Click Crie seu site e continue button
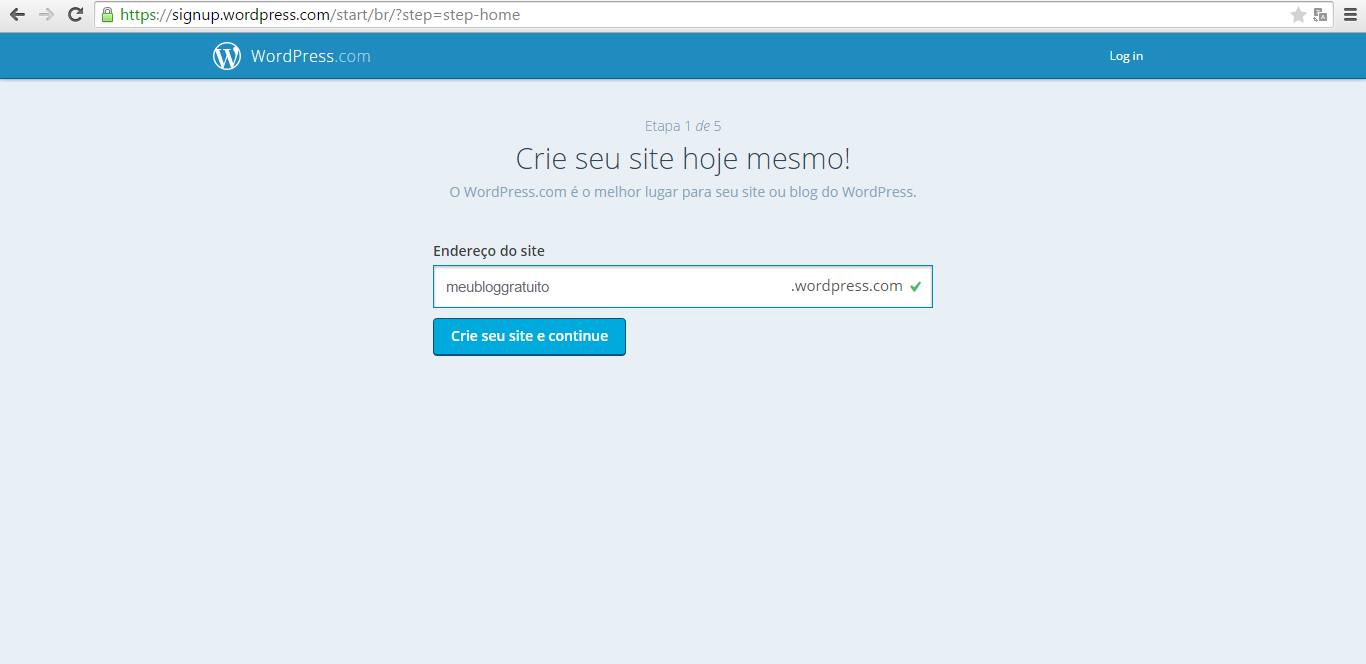Viewport: 1366px width, 664px height. tap(529, 337)
